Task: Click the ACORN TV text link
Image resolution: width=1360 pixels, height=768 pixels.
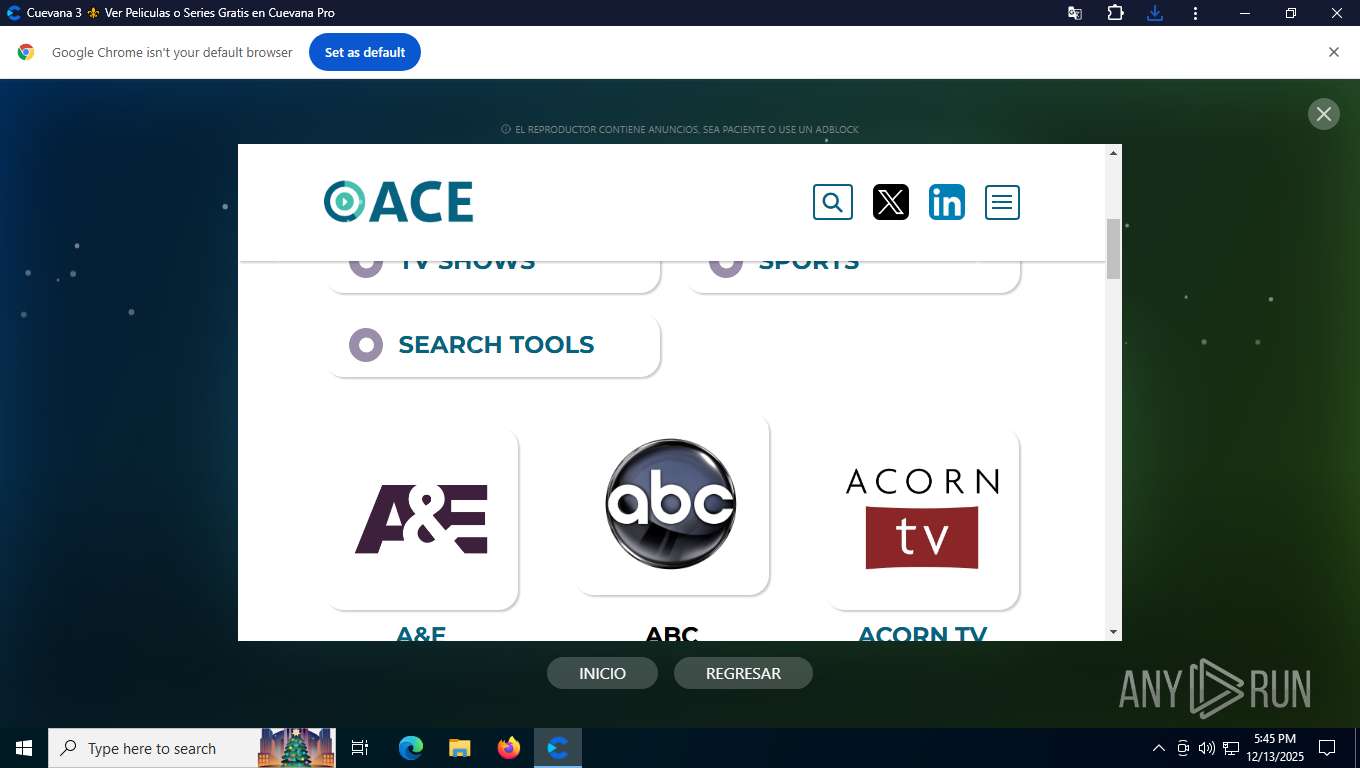Action: pyautogui.click(x=922, y=633)
